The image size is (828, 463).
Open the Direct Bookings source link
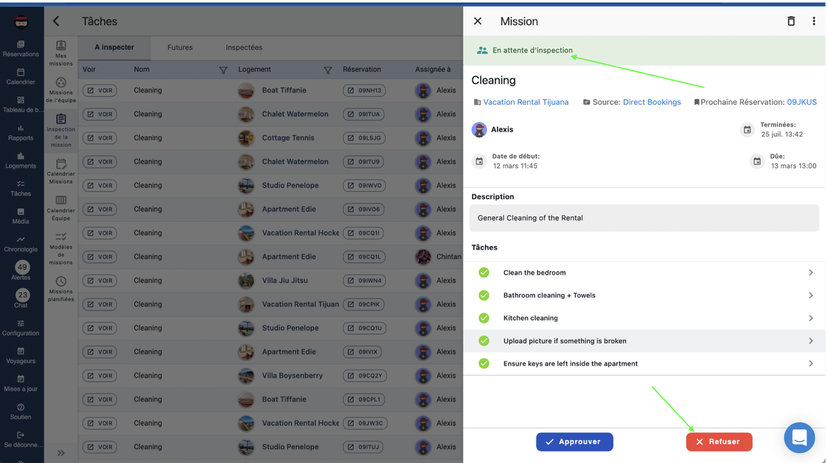tap(652, 102)
